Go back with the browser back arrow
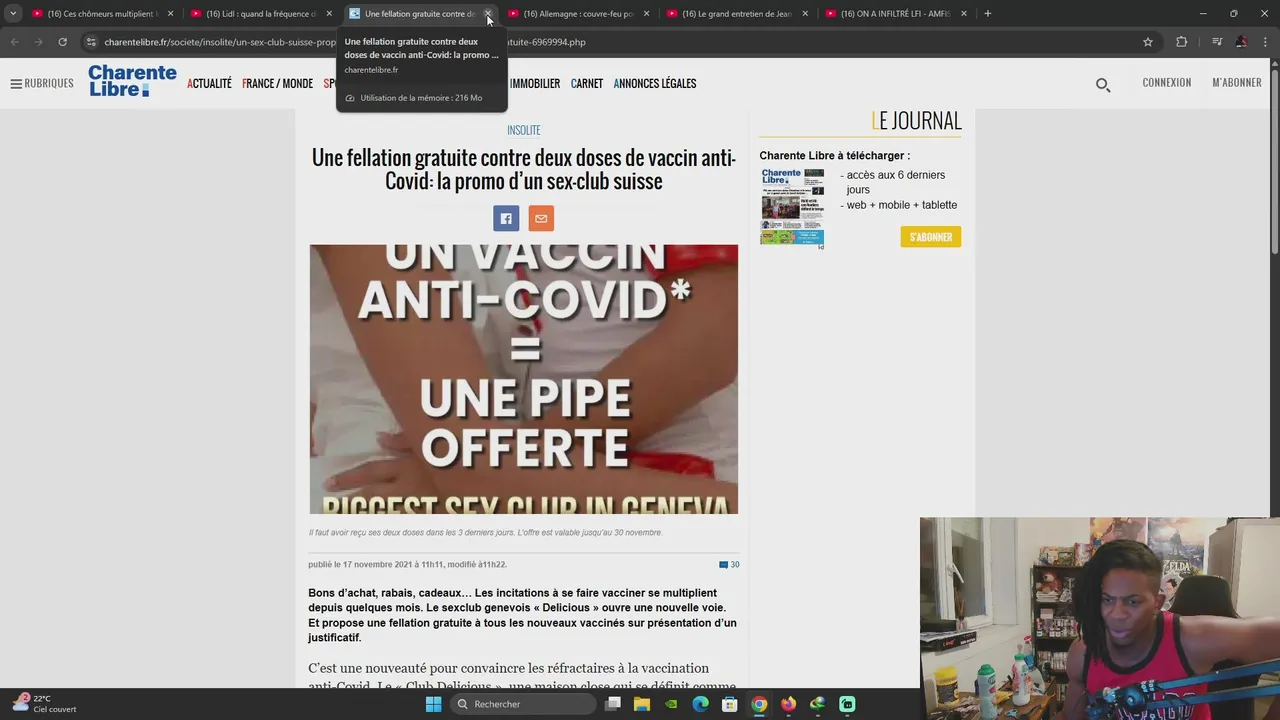The height and width of the screenshot is (720, 1280). coord(14,42)
